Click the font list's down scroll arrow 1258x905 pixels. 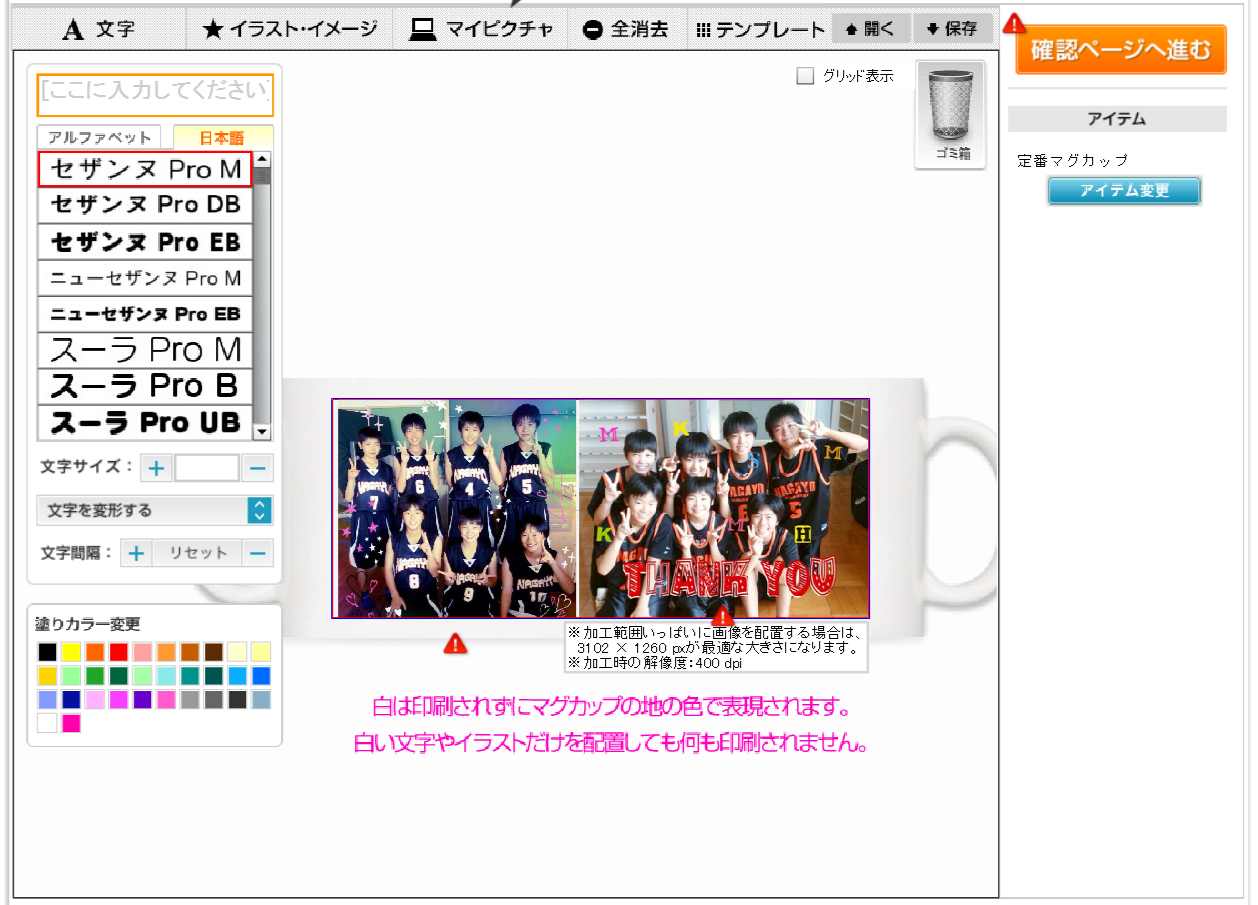262,432
